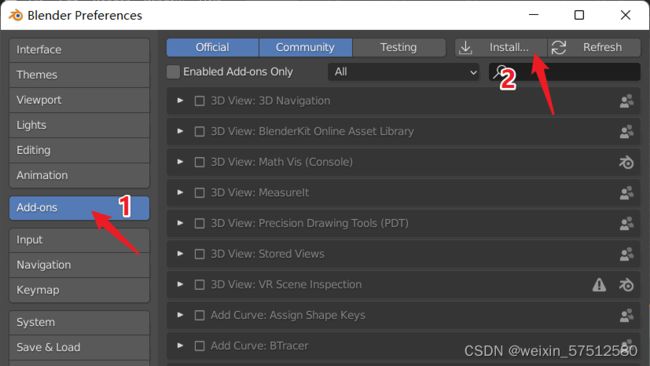
Task: Switch to the Keymap preferences section
Action: tap(79, 290)
